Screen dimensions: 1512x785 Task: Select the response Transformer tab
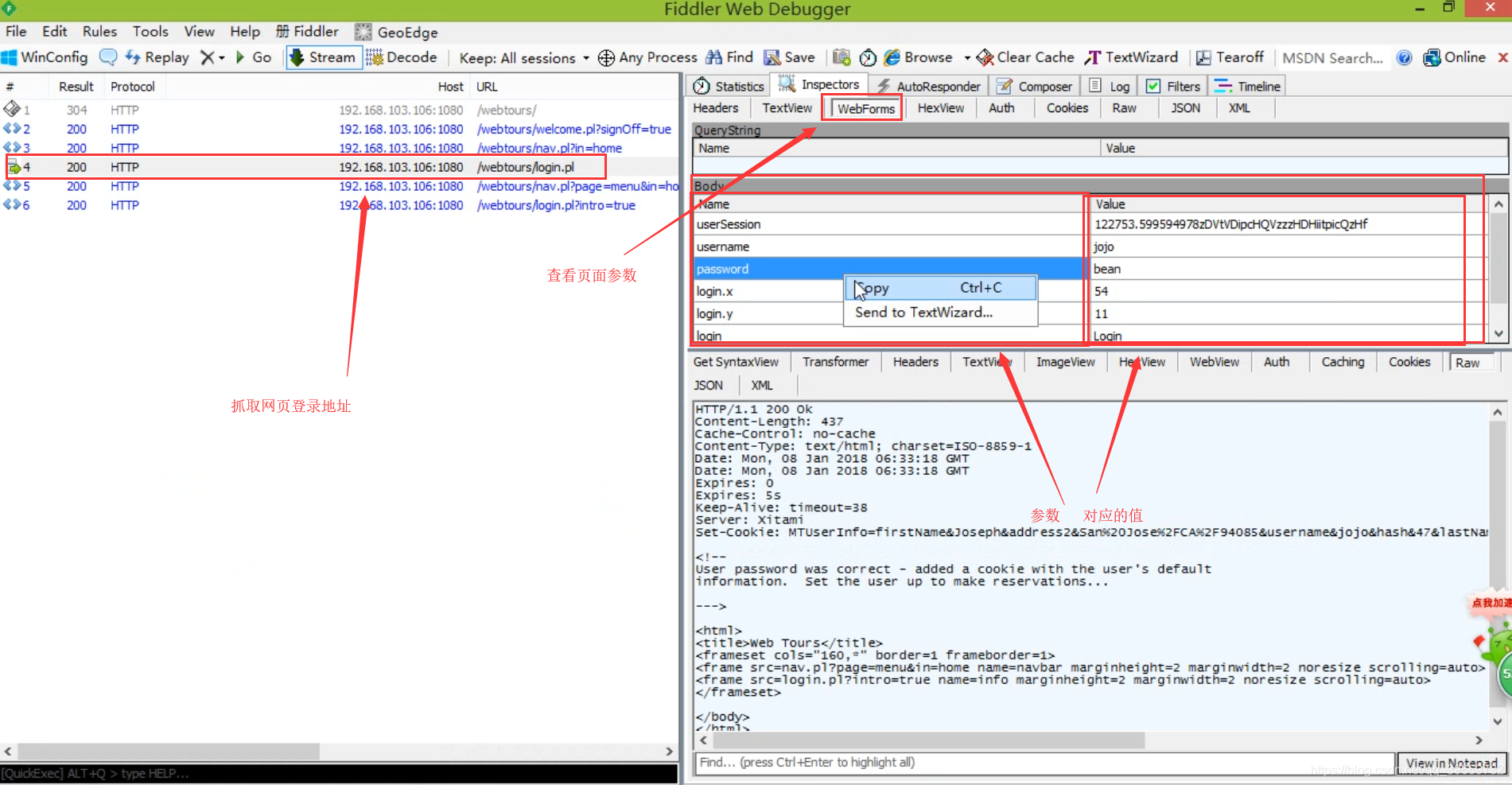(x=835, y=362)
